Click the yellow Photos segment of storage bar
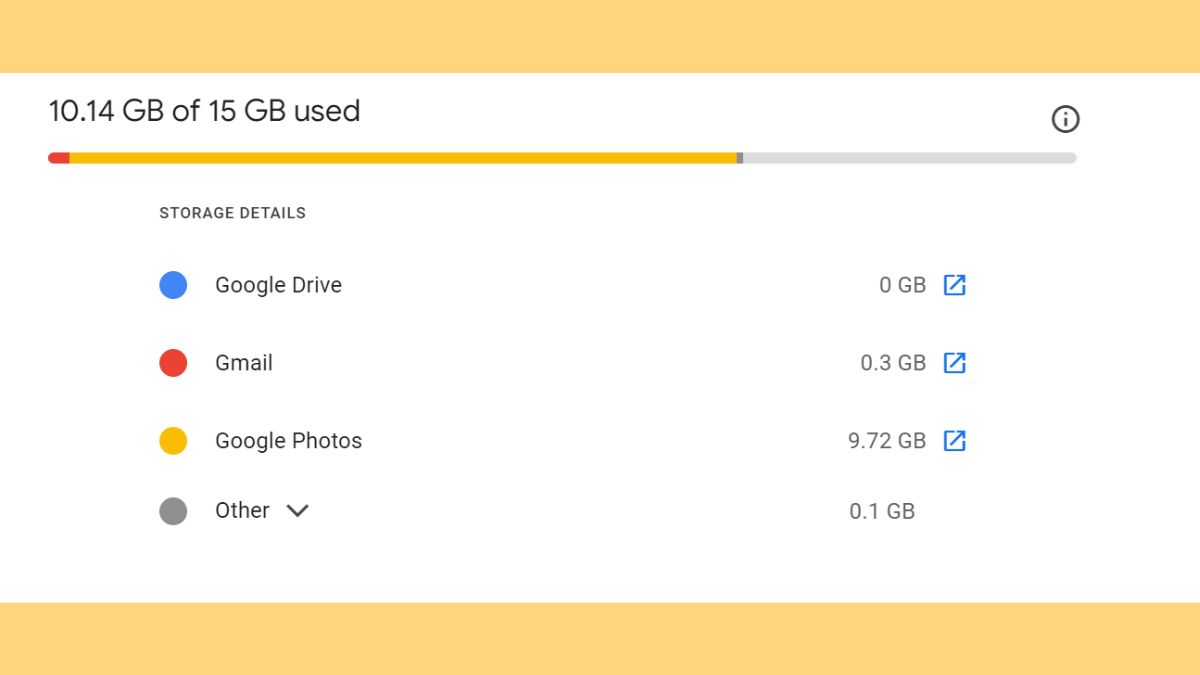 pyautogui.click(x=400, y=158)
